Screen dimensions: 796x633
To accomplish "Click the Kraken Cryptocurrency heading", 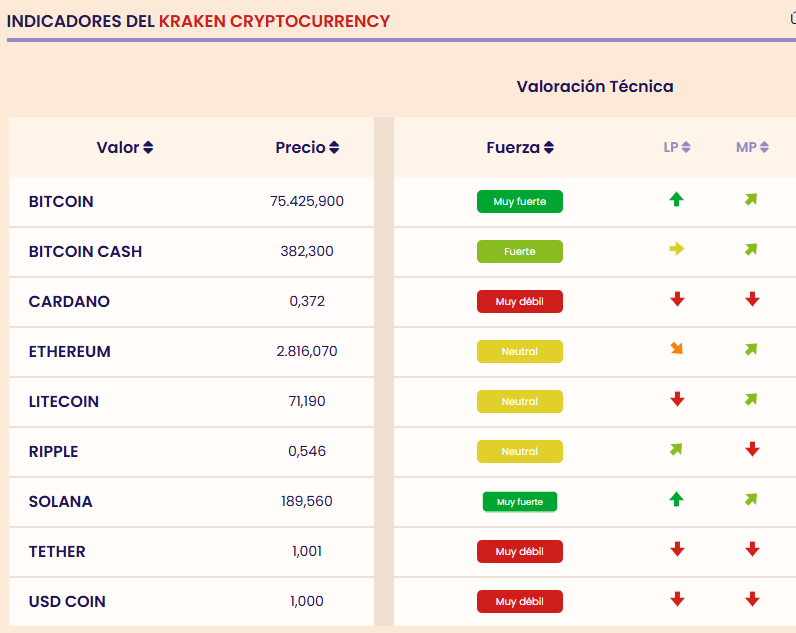I will pyautogui.click(x=274, y=21).
